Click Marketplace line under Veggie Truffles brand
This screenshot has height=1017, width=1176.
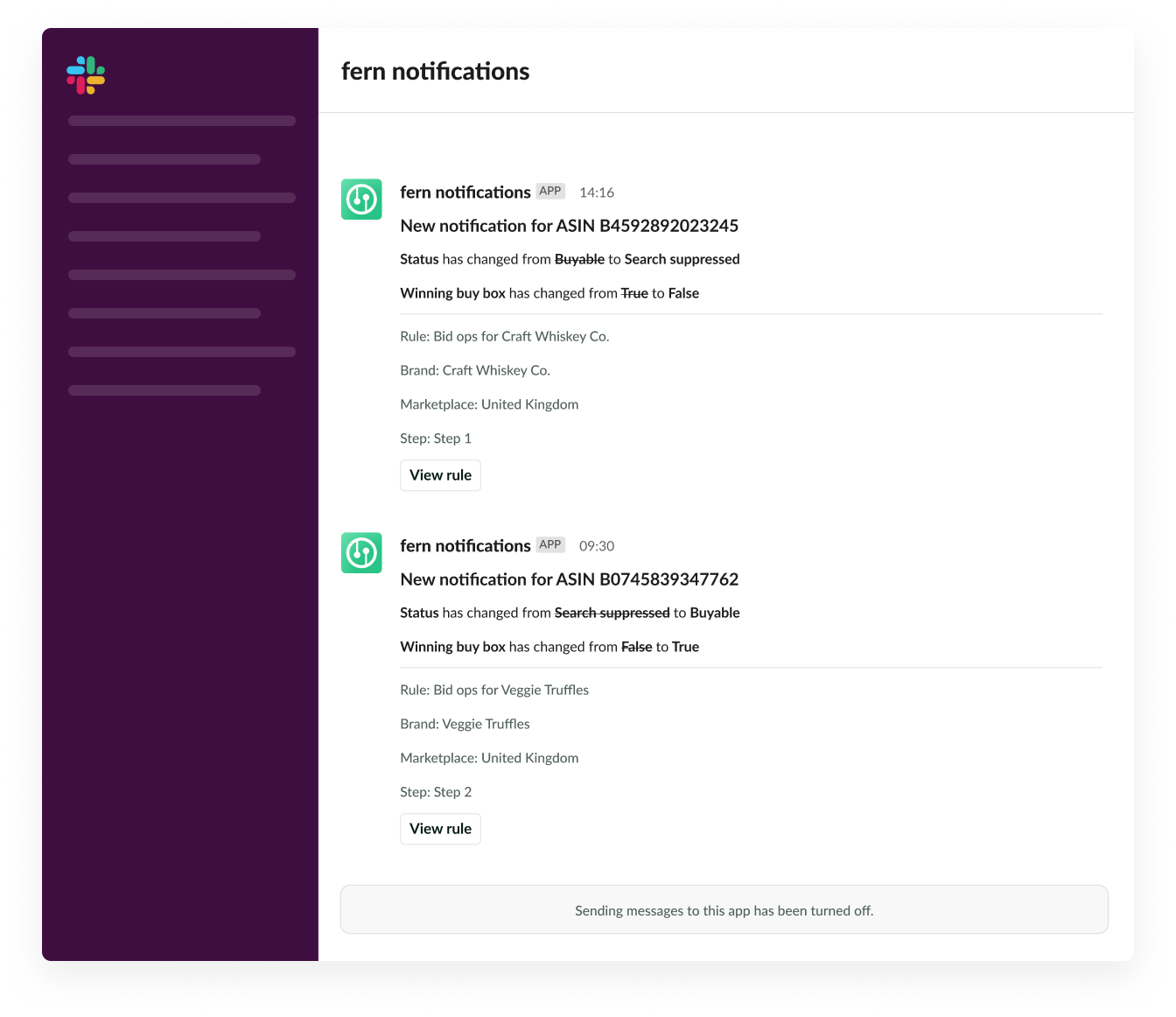click(x=489, y=758)
